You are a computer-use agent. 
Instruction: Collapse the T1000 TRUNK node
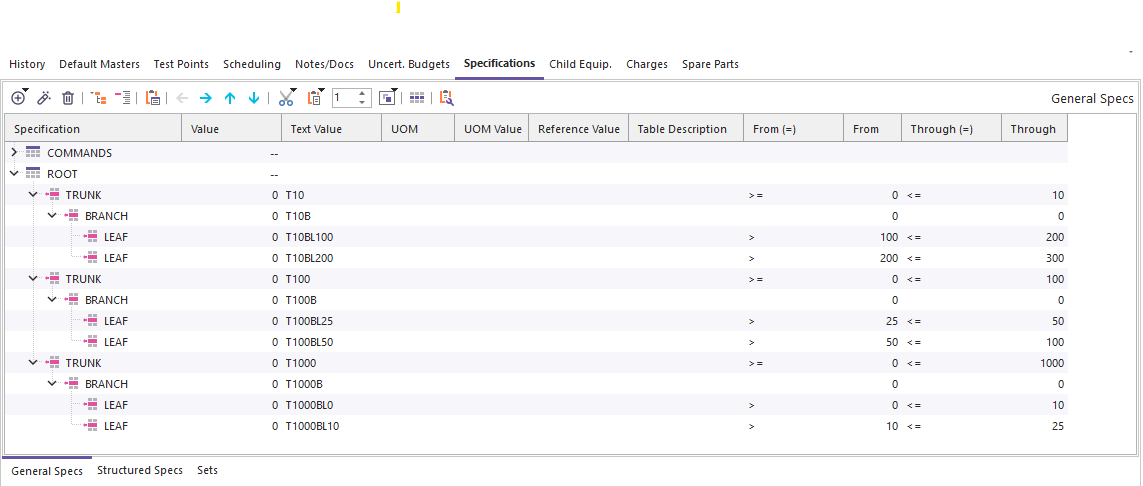[x=33, y=363]
